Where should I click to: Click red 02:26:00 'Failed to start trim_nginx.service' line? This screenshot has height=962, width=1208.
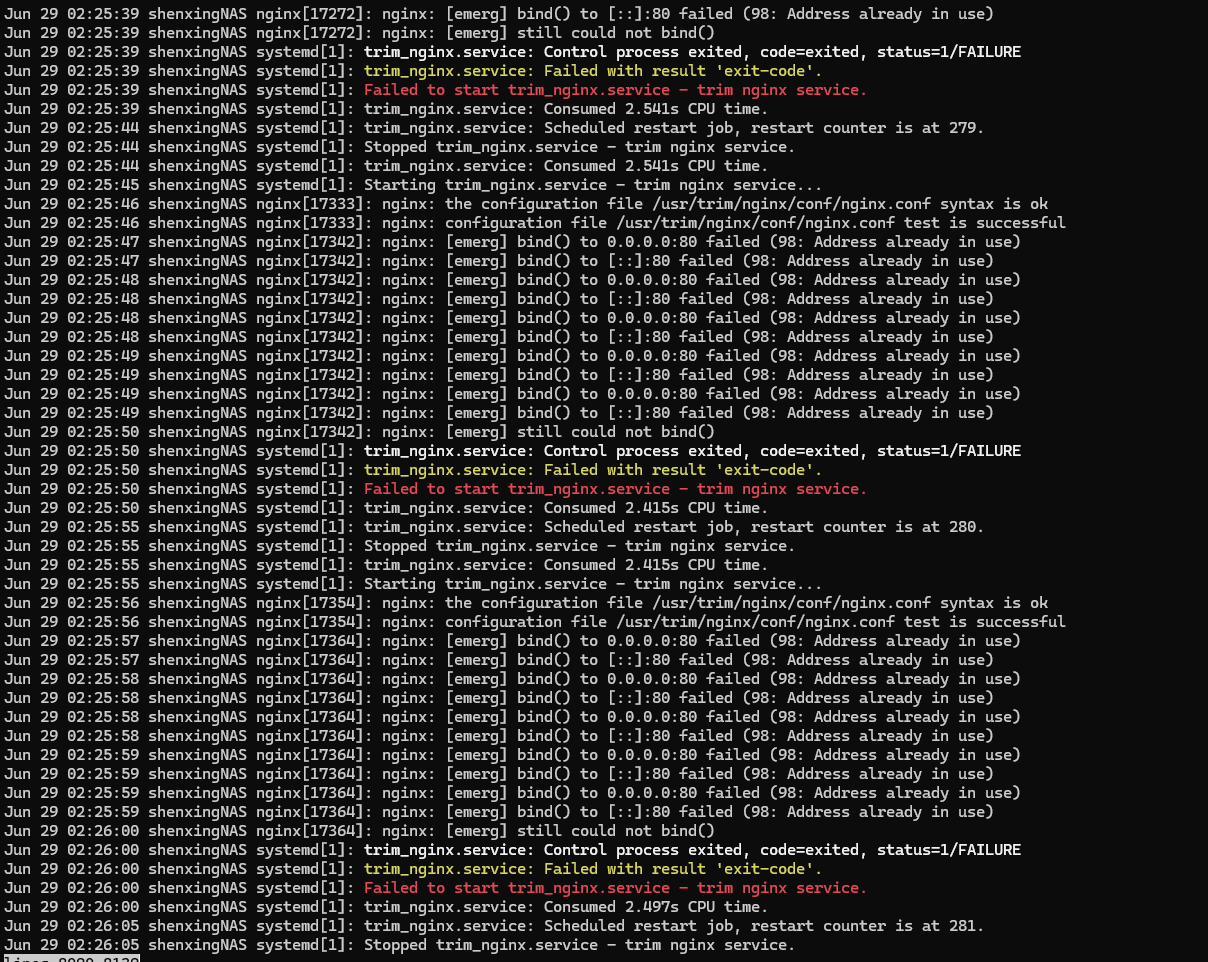(x=436, y=888)
